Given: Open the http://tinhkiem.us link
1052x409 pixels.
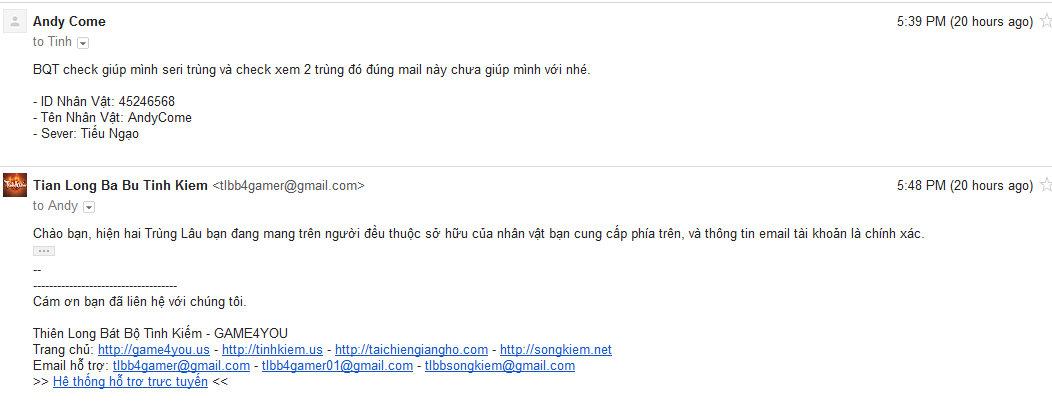Looking at the screenshot, I should click(x=272, y=349).
